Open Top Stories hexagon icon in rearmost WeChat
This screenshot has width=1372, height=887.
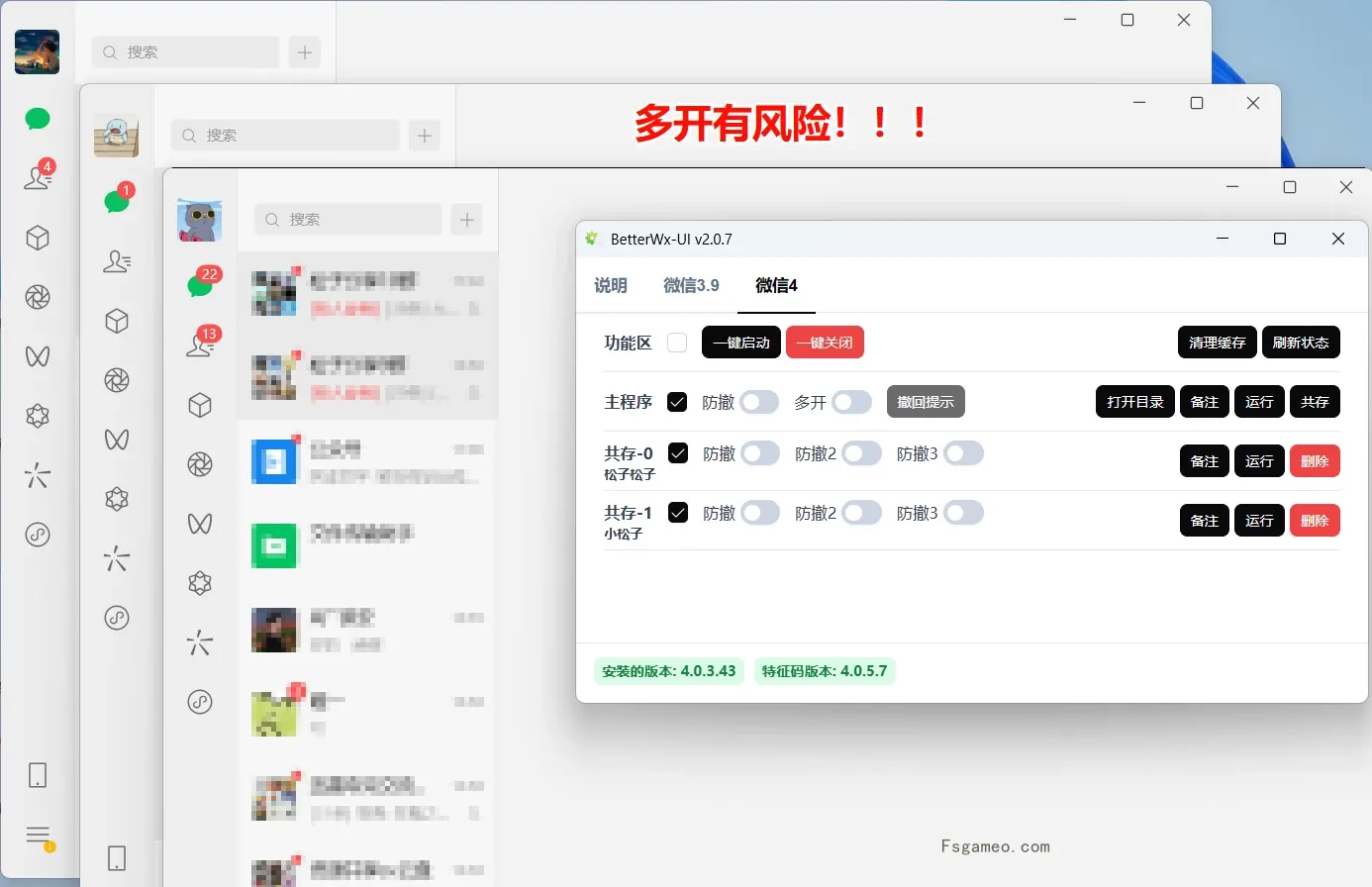click(38, 416)
